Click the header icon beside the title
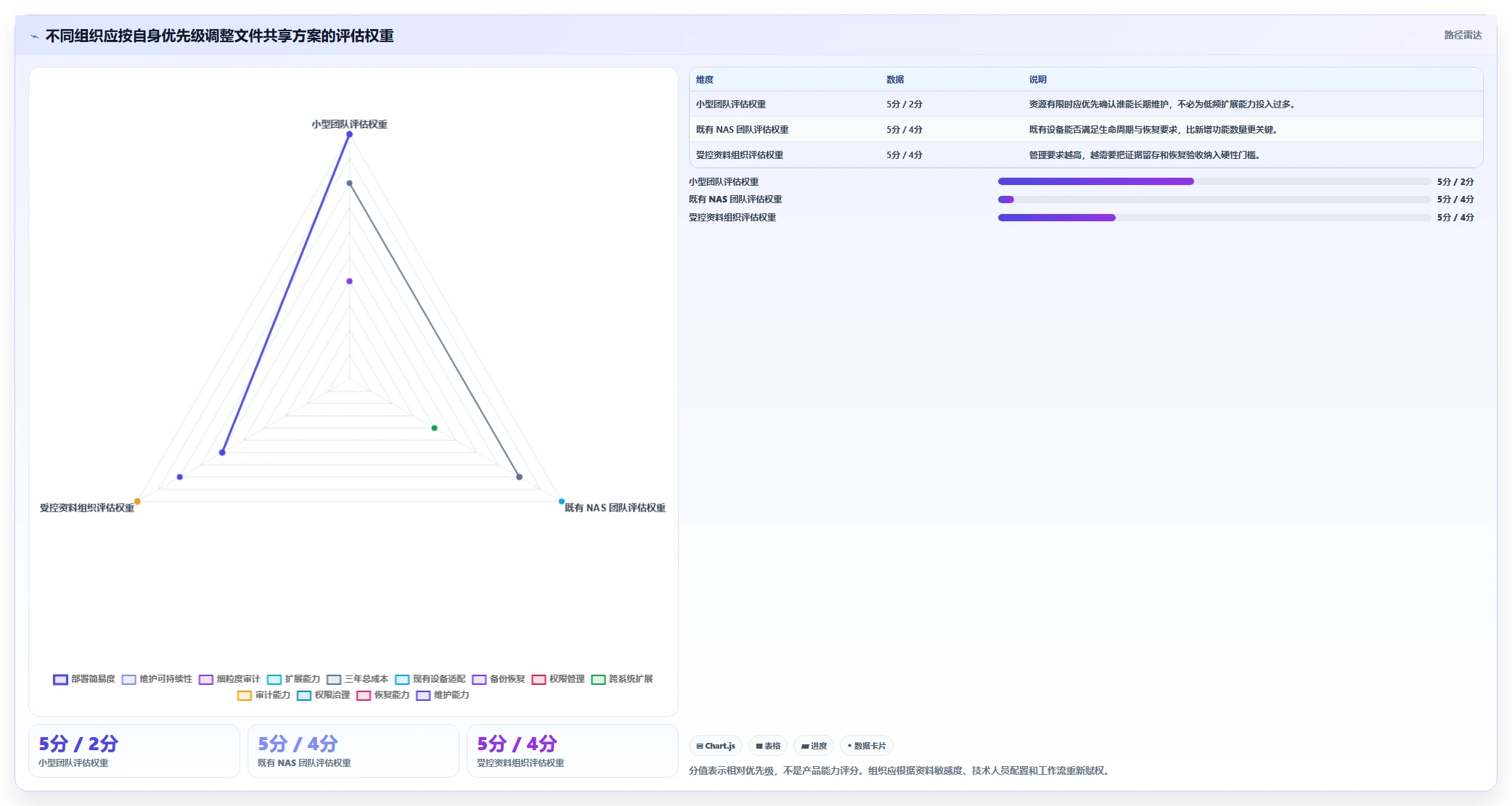The width and height of the screenshot is (1512, 806). point(34,36)
